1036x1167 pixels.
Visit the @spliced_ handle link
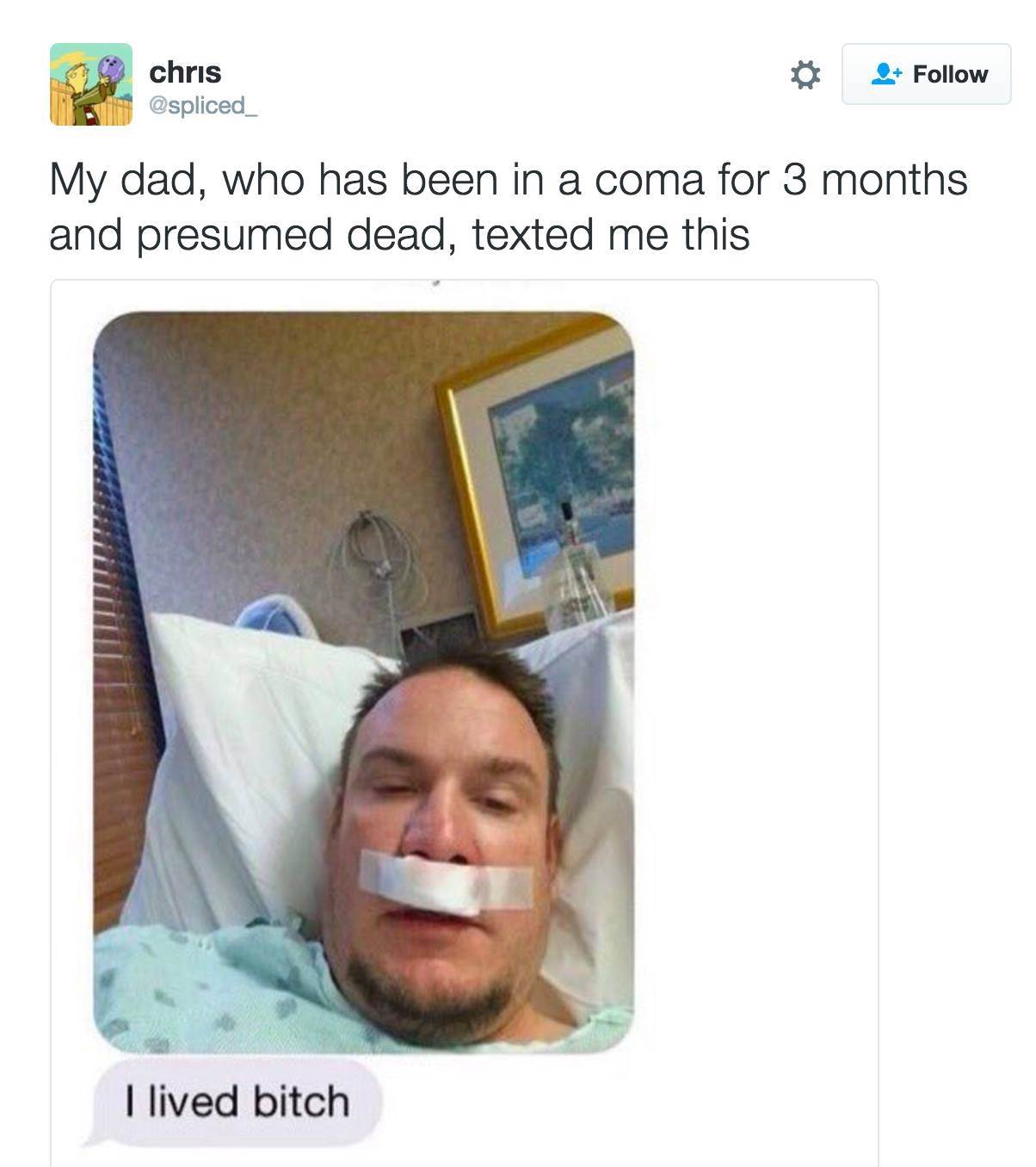tap(202, 105)
